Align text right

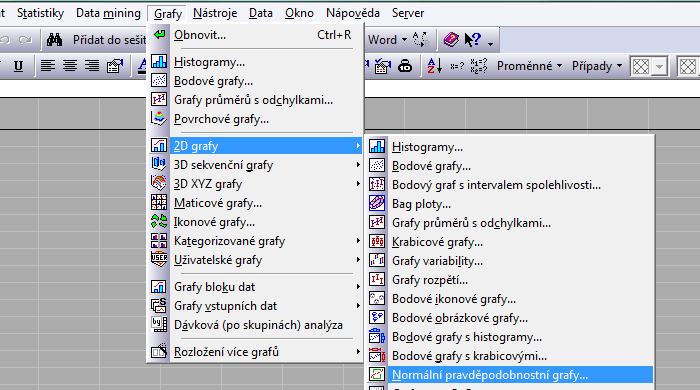click(x=92, y=66)
